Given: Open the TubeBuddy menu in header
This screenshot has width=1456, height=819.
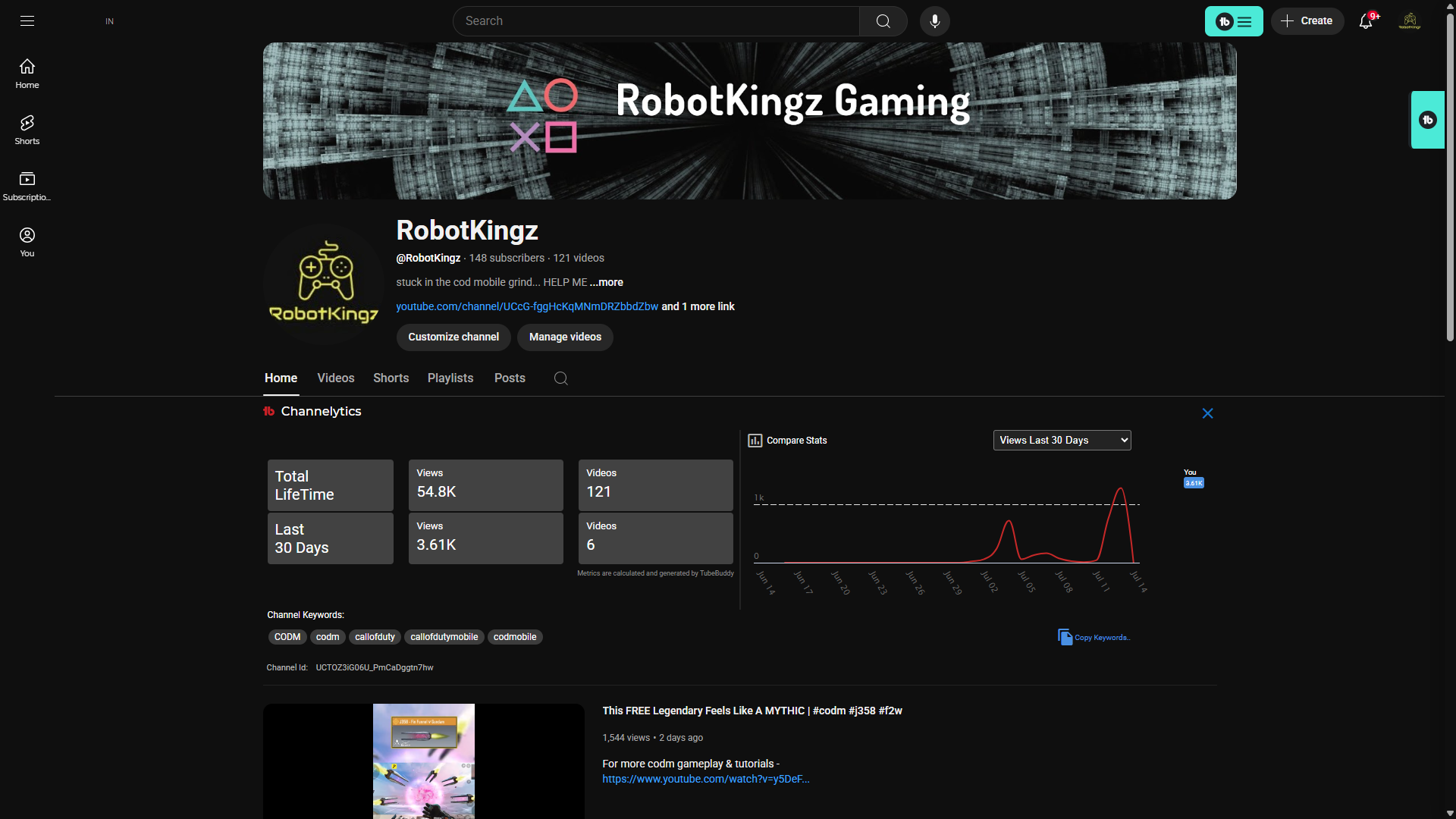Looking at the screenshot, I should pos(1234,21).
